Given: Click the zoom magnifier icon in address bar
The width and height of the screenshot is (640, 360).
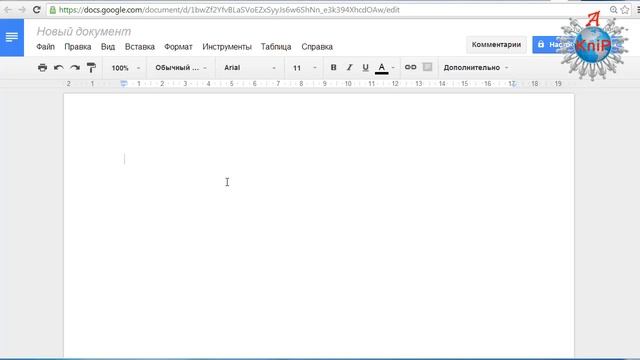Looking at the screenshot, I should [x=613, y=10].
